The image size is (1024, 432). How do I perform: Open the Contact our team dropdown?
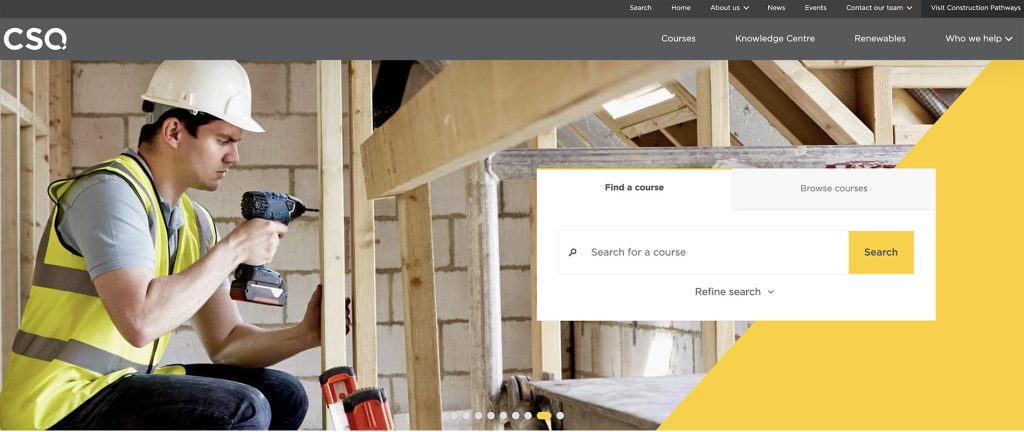[x=878, y=8]
